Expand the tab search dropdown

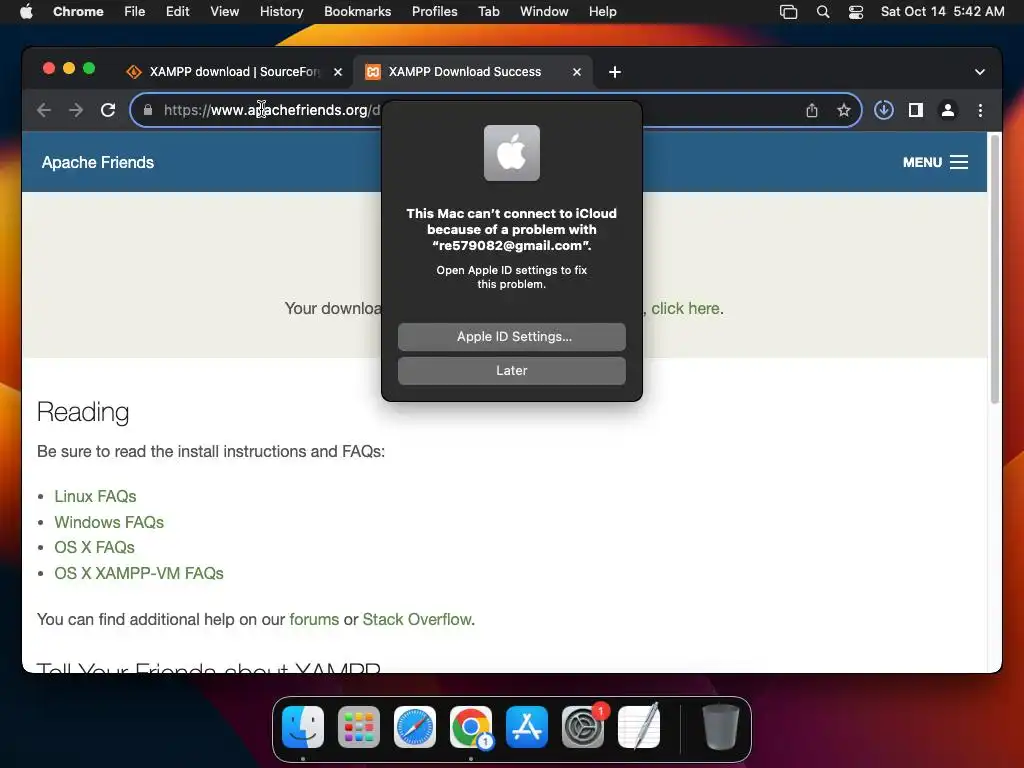coord(980,72)
